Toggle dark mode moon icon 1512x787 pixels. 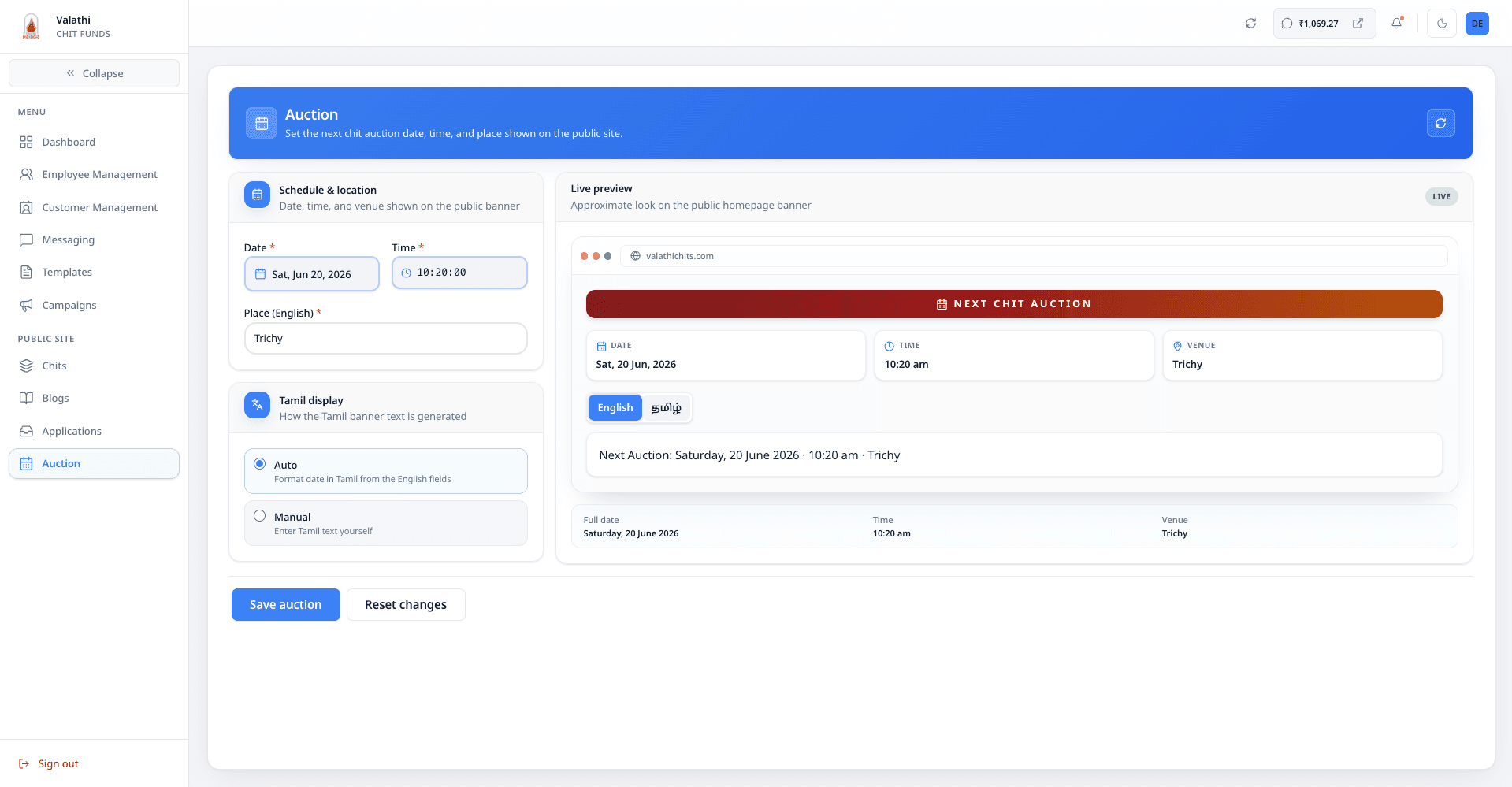click(1442, 24)
